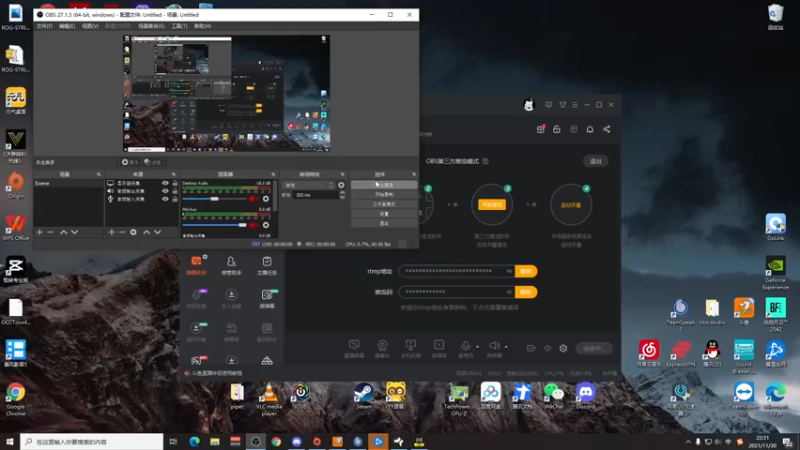Open the room manager assistant icon in the left panel
Image resolution: width=800 pixels, height=450 pixels.
click(231, 262)
